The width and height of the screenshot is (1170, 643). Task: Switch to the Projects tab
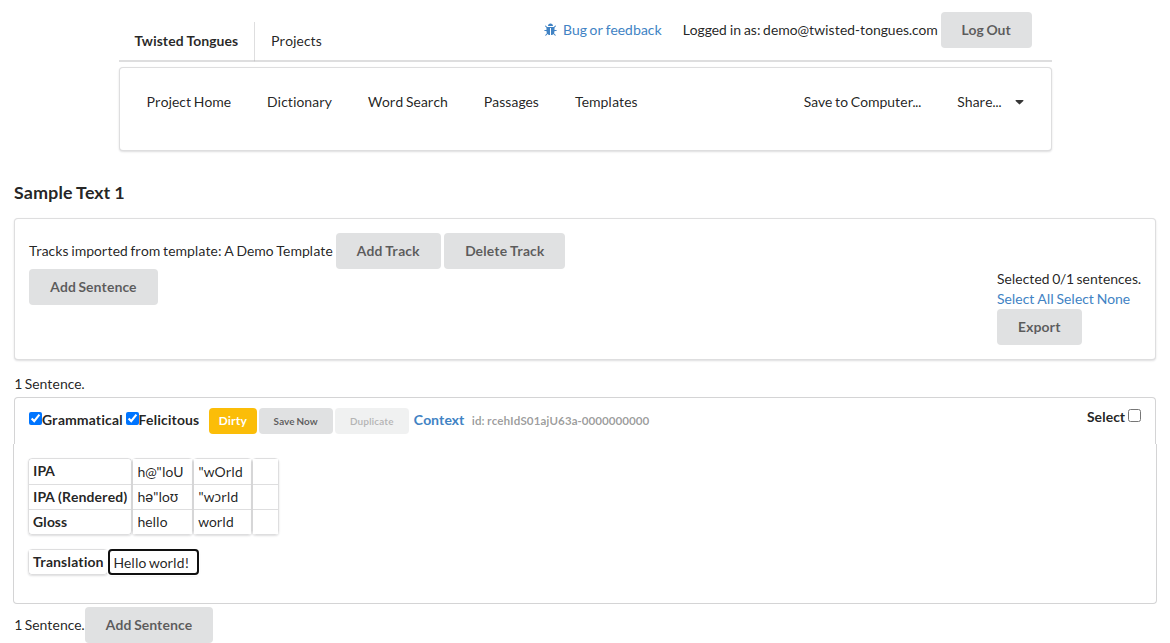(x=296, y=41)
